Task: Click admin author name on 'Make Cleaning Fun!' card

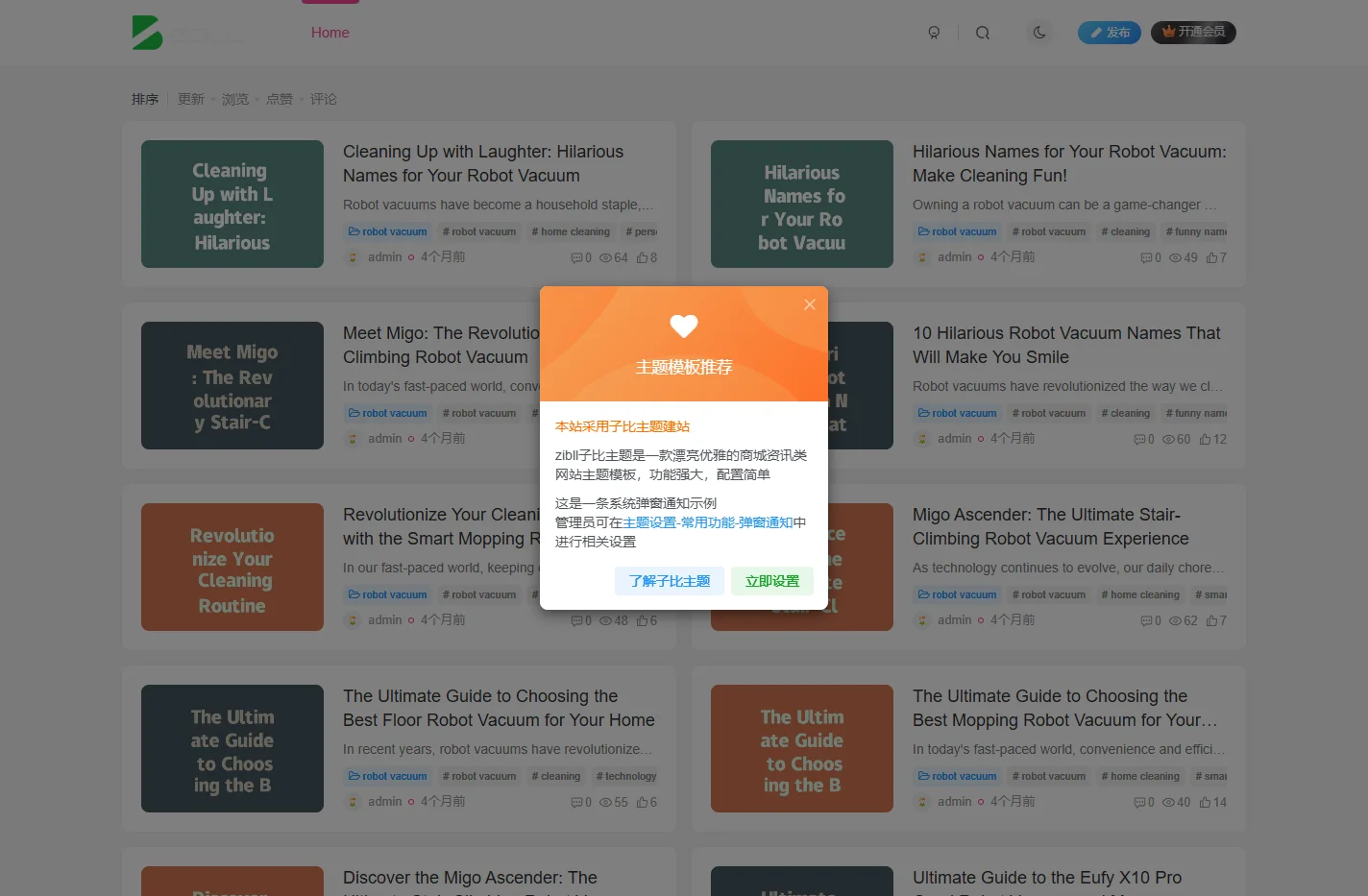Action: coord(955,257)
